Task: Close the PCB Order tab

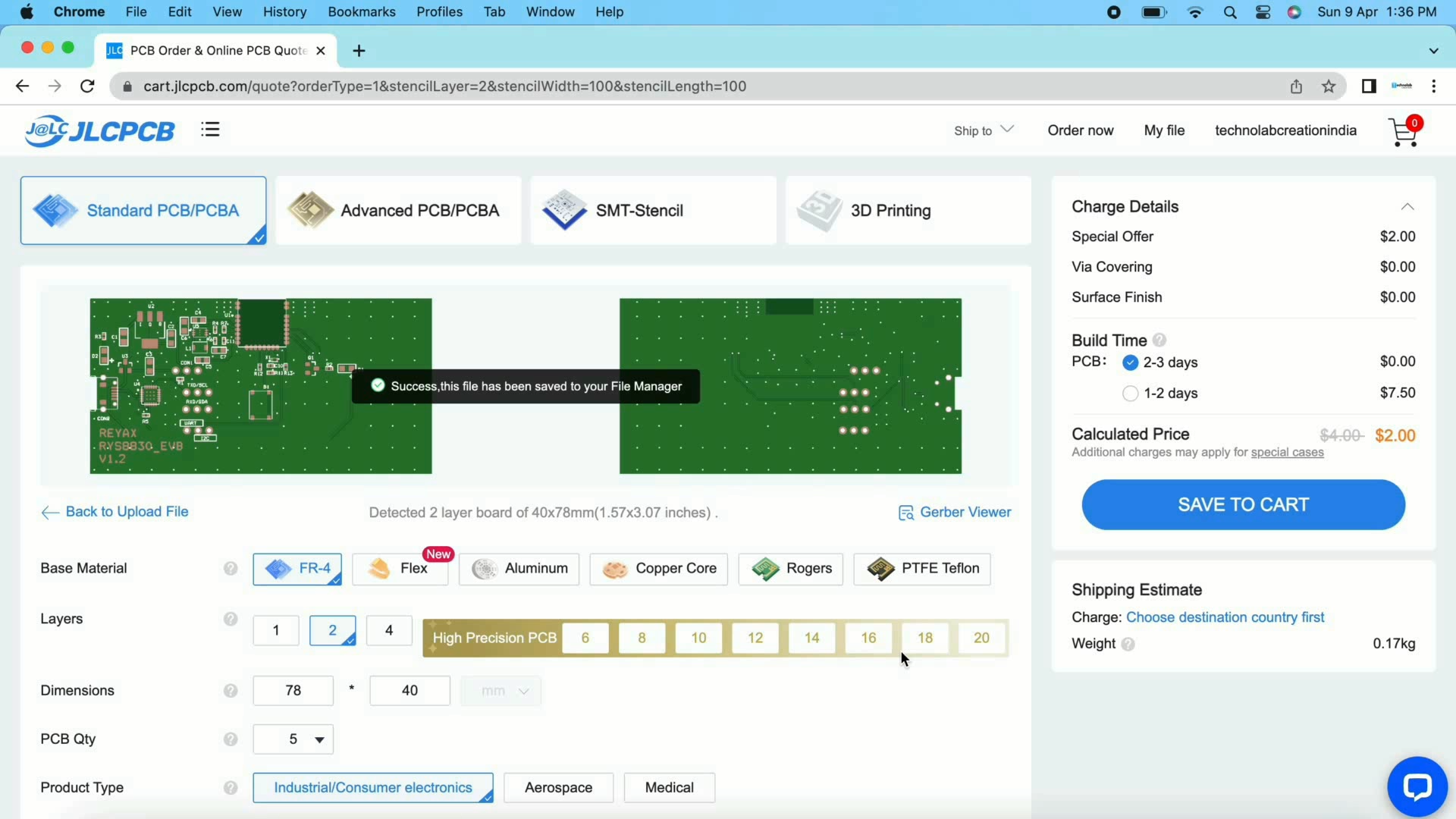Action: coord(321,51)
